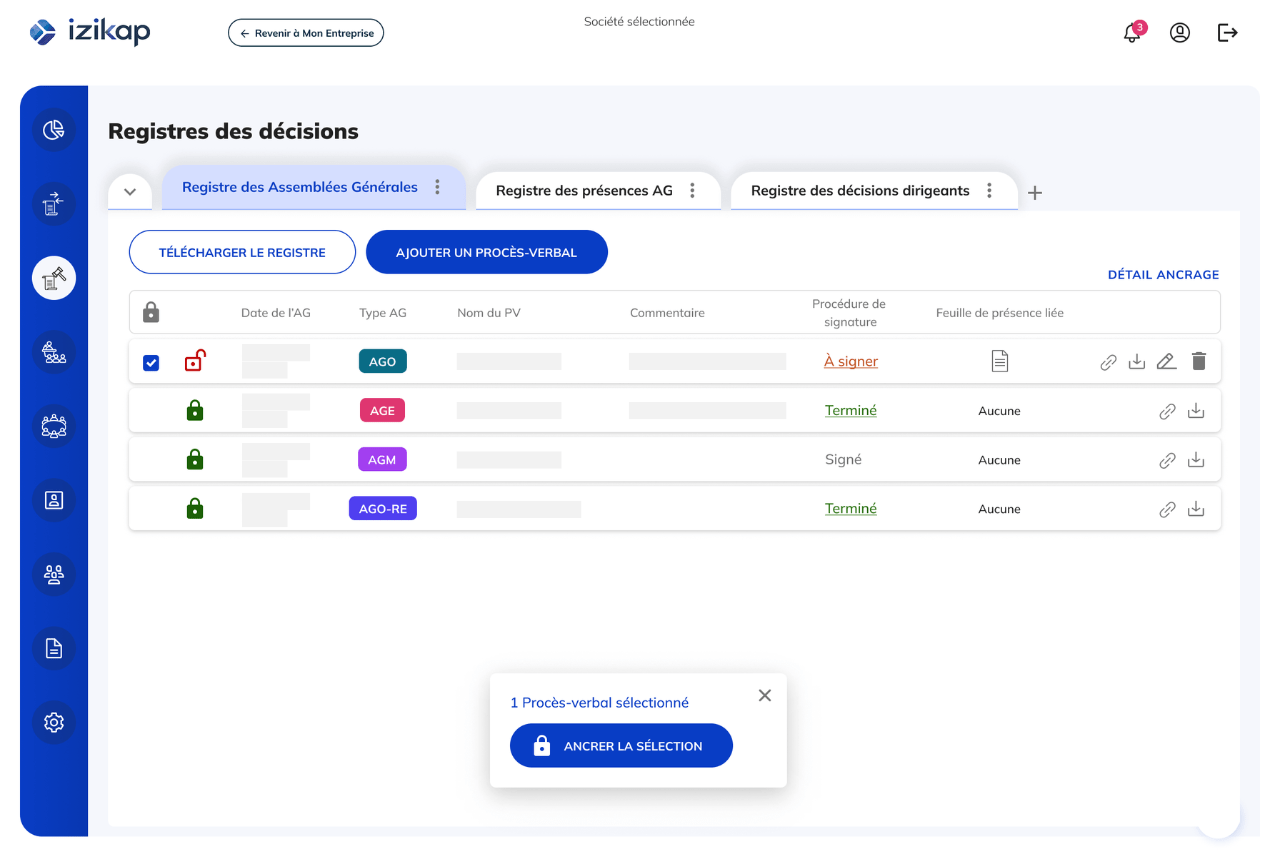Switch to Registre des décisions dirigeants tab
The image size is (1280, 860).
pos(860,191)
